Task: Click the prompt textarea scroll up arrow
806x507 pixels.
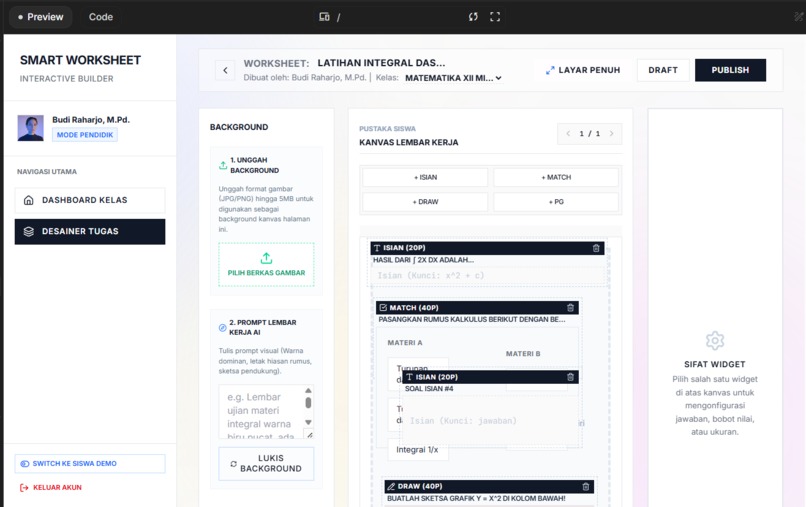Action: [x=308, y=390]
